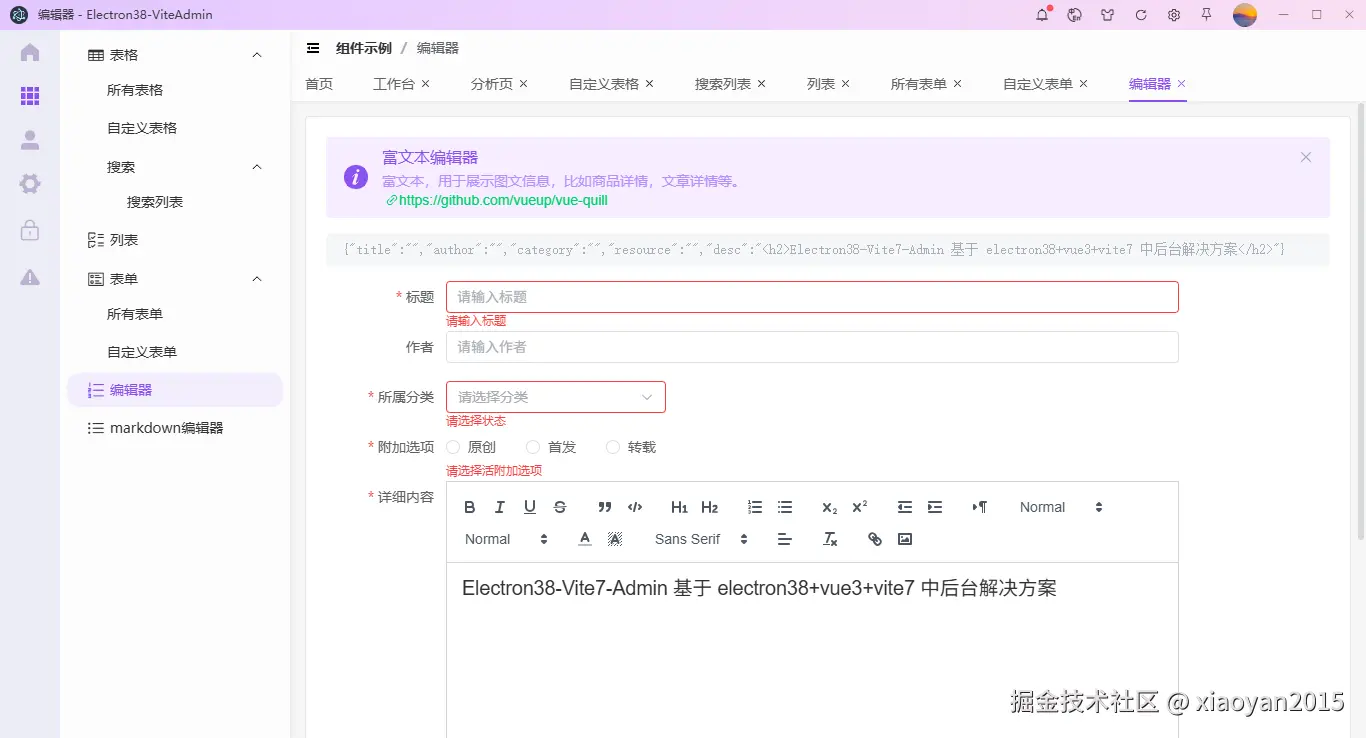The height and width of the screenshot is (738, 1366).
Task: Select the strikethrough formatting icon
Action: (x=560, y=507)
